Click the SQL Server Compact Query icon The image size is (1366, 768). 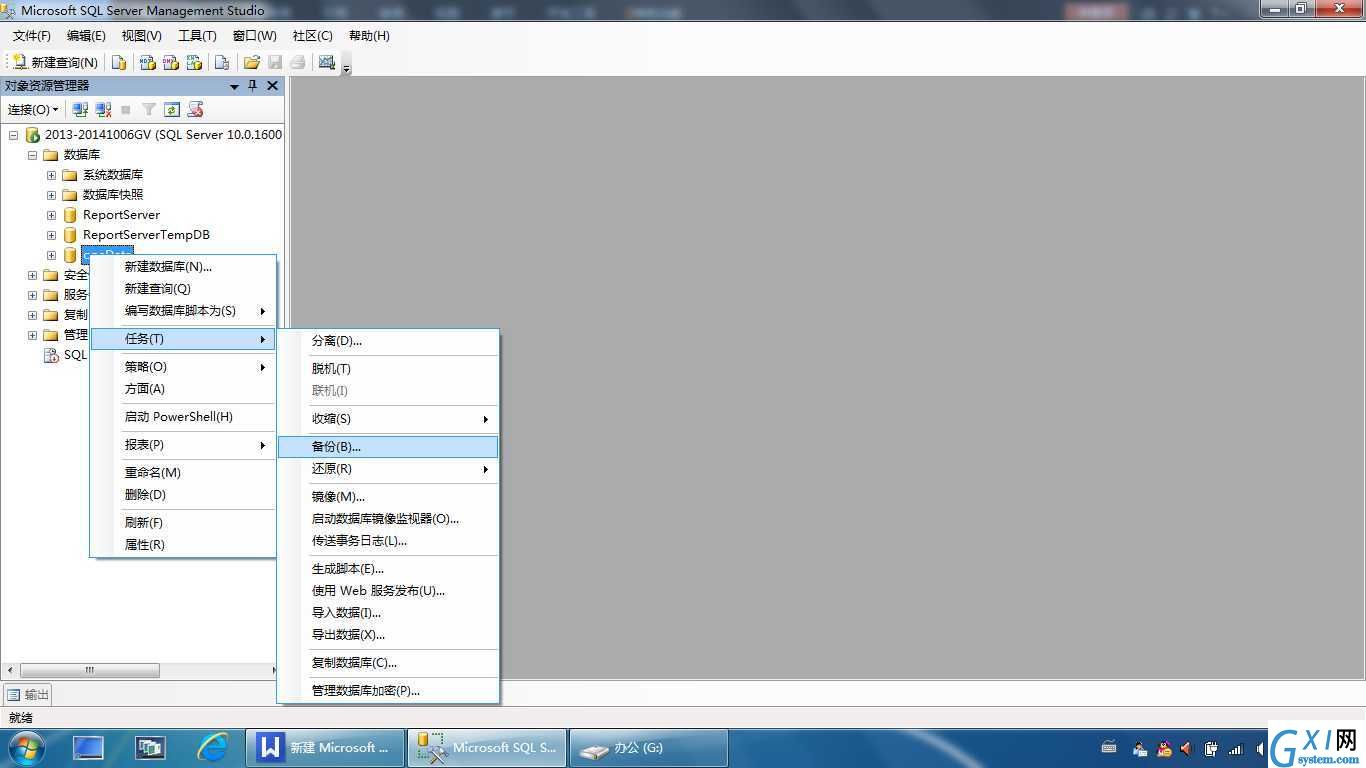coord(222,62)
